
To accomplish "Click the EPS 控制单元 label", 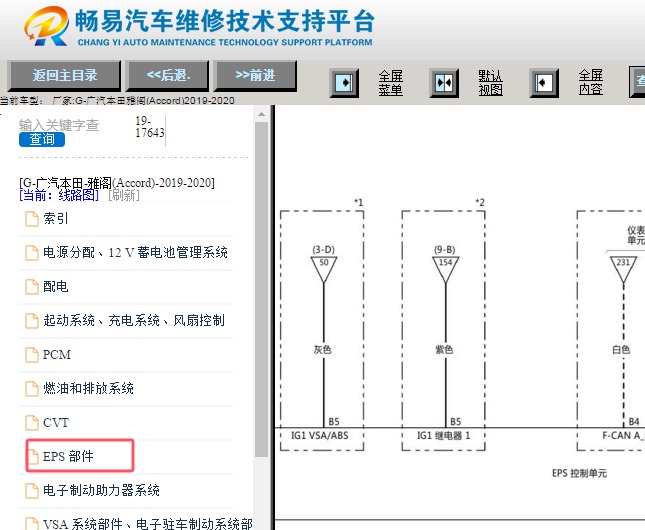I will 579,473.
